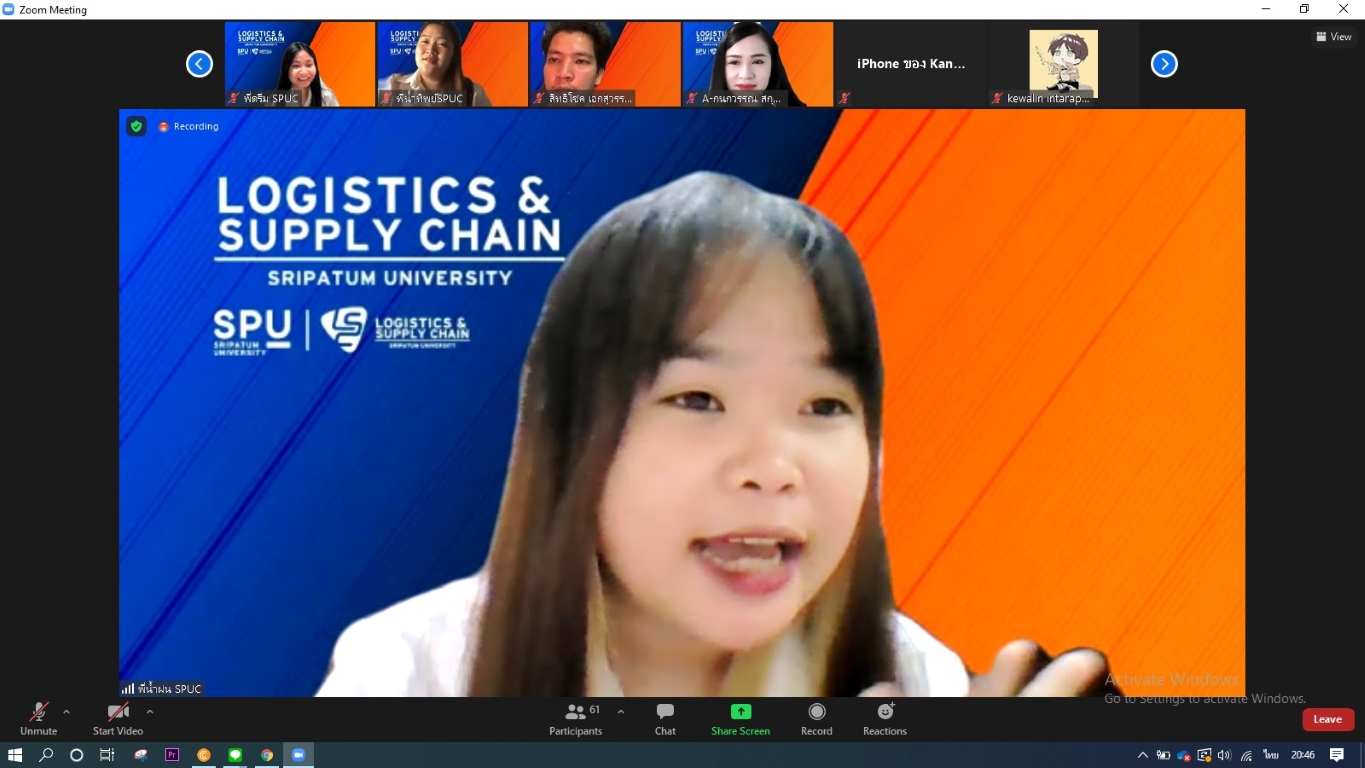Open the Participants panel
The image size is (1365, 768).
[x=576, y=718]
